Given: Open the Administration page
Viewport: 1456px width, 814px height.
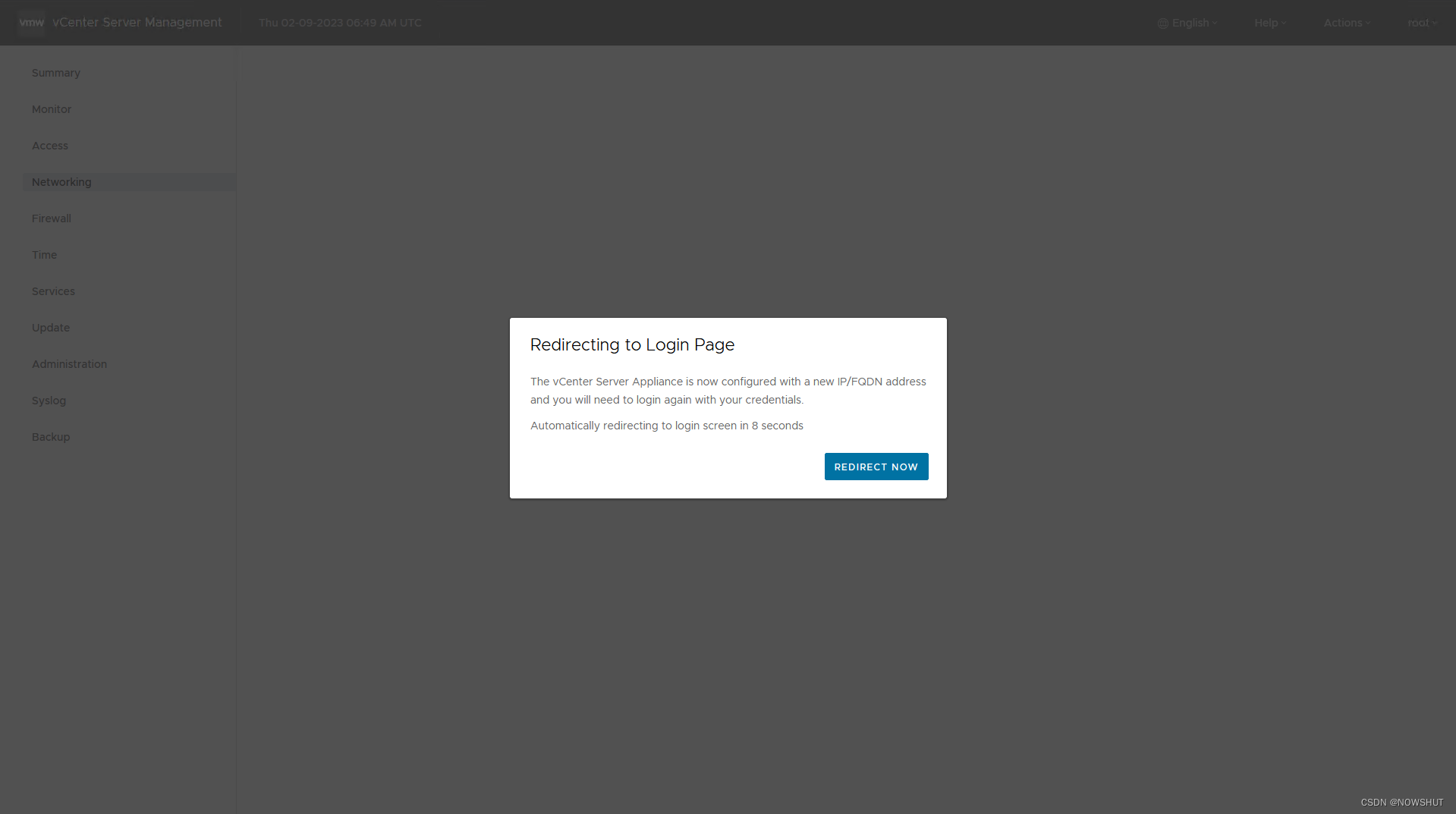Looking at the screenshot, I should pos(69,364).
